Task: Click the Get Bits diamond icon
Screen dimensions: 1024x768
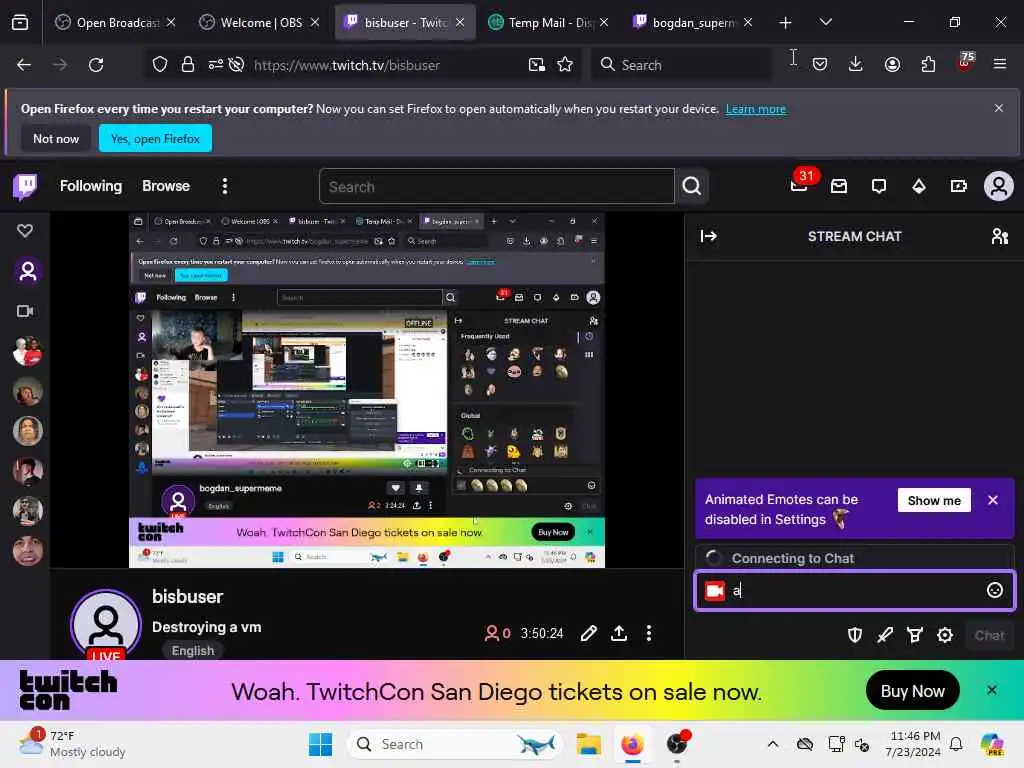Action: (919, 187)
